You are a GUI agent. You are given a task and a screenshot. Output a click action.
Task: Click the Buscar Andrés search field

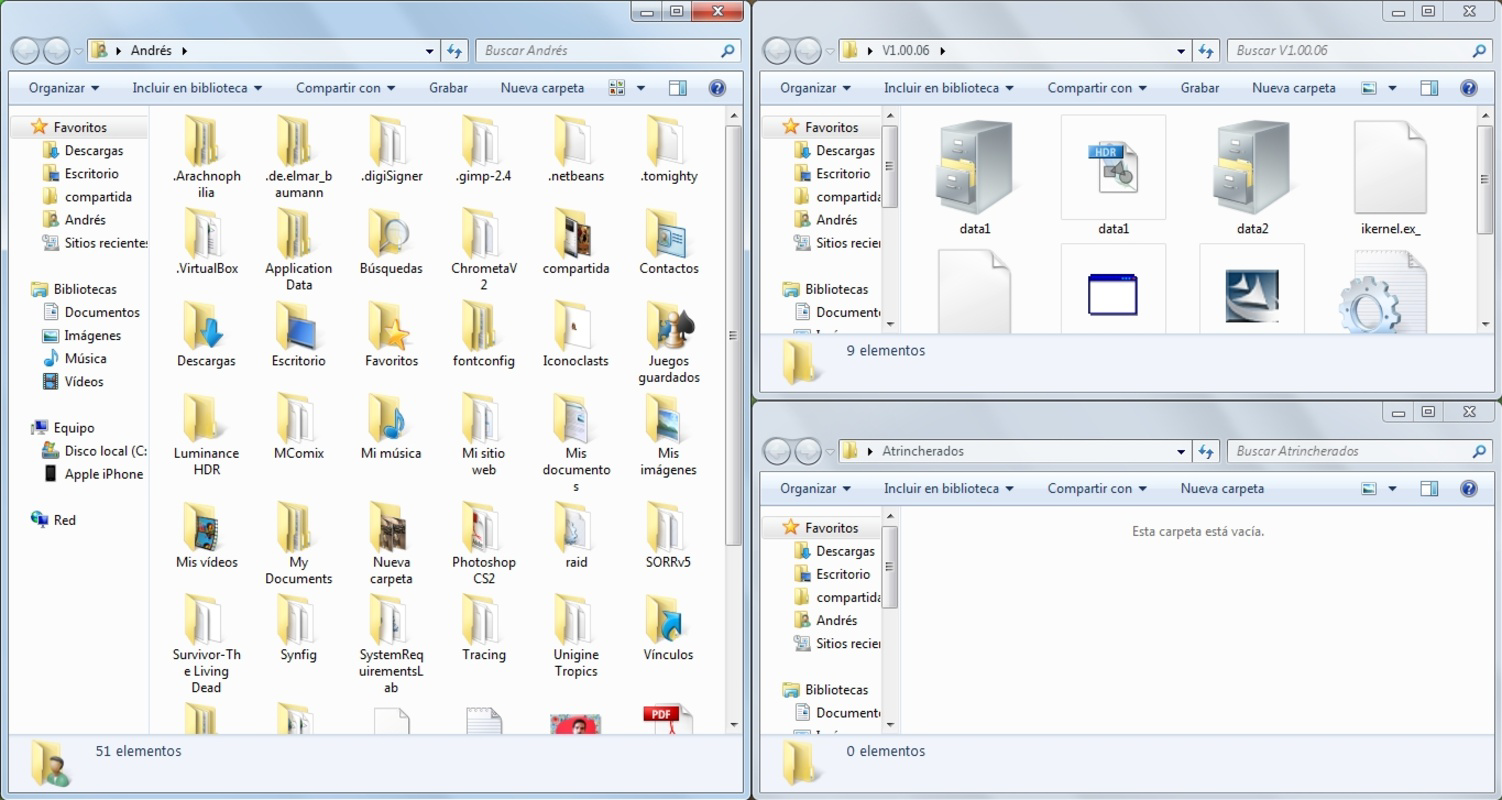pos(608,50)
